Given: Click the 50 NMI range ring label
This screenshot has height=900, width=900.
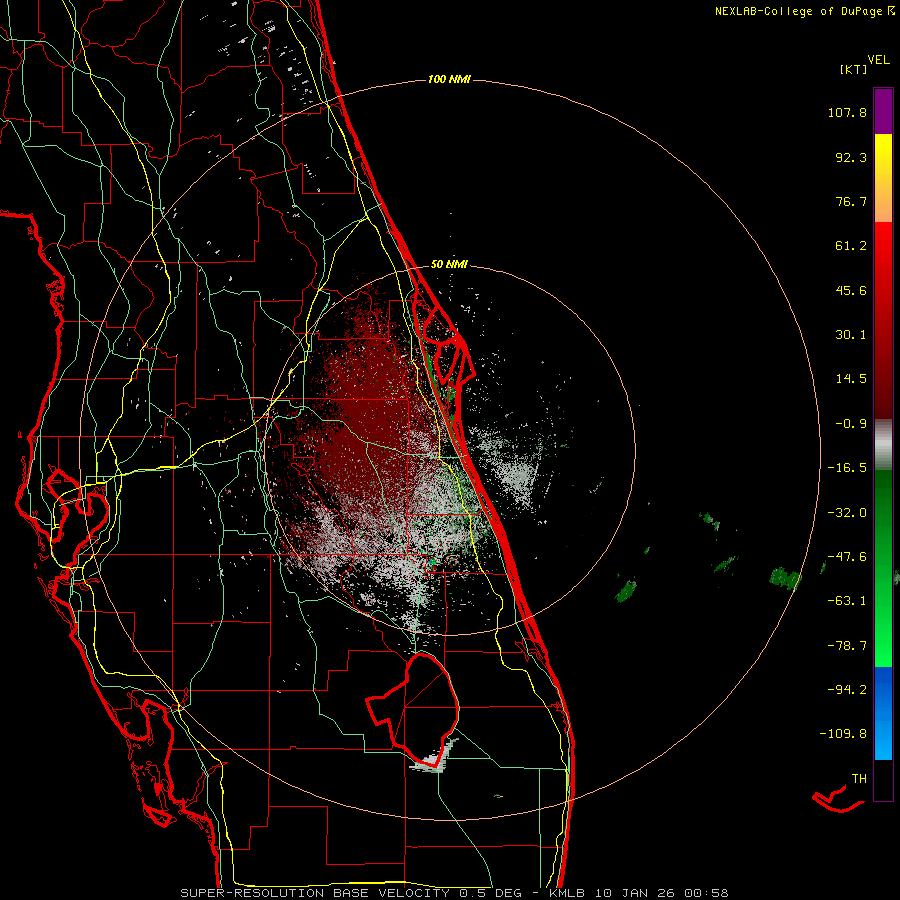Looking at the screenshot, I should pyautogui.click(x=449, y=265).
